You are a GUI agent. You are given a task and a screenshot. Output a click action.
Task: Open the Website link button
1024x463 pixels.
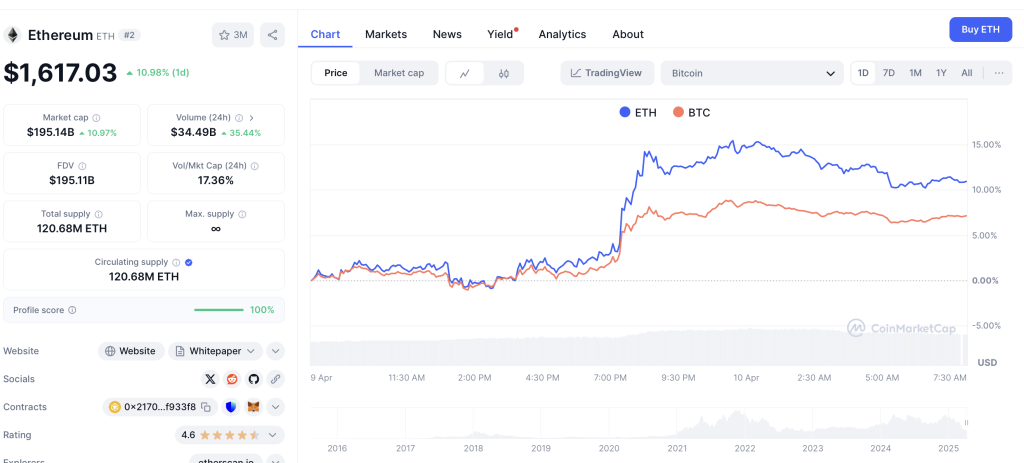pos(131,351)
